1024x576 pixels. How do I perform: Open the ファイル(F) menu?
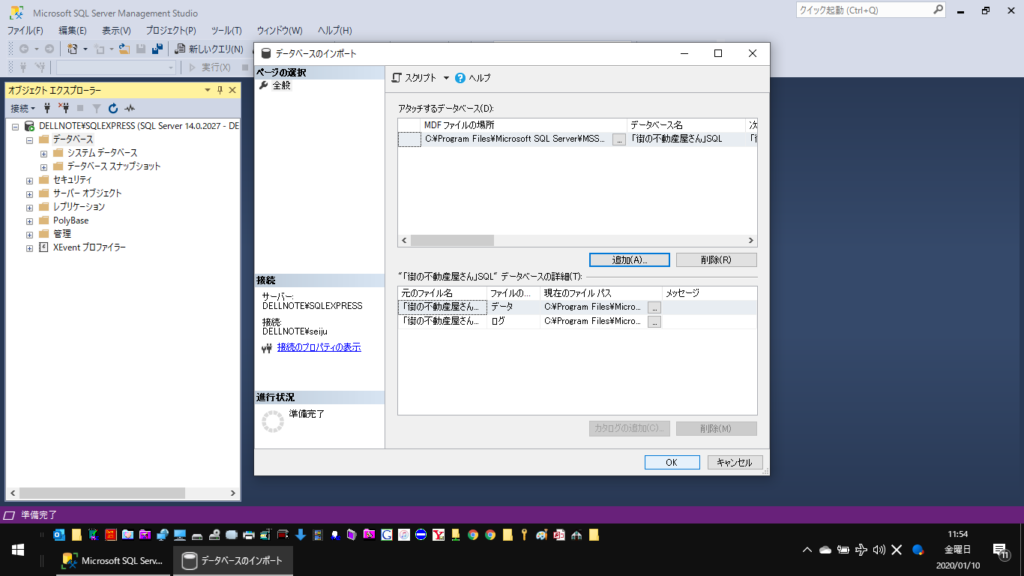coord(25,31)
